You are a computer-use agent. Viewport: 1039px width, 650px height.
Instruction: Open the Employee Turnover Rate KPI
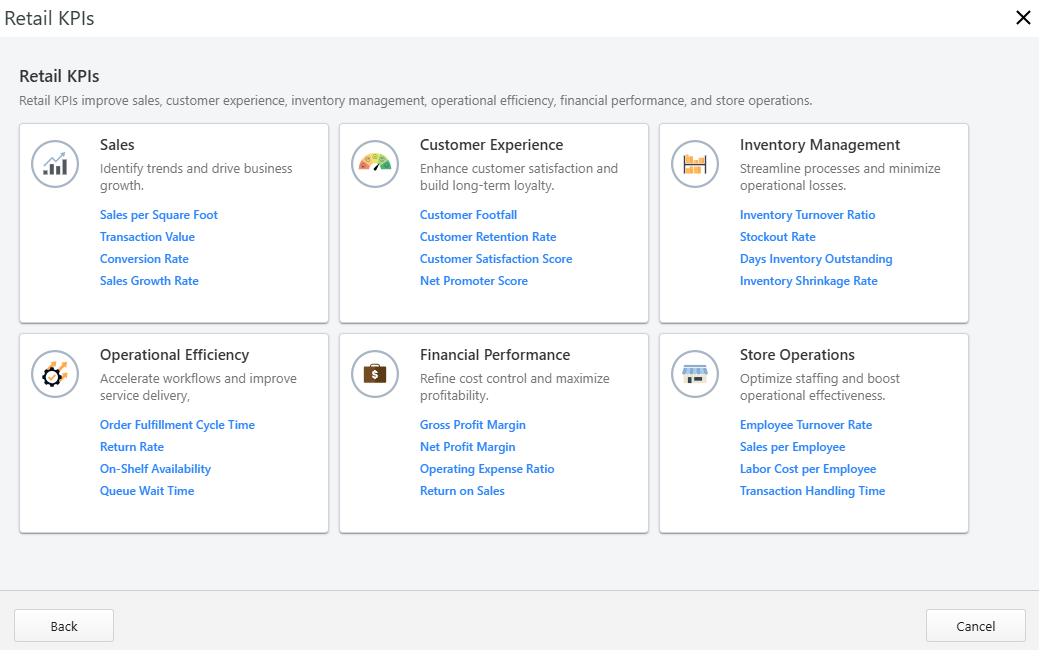coord(806,424)
